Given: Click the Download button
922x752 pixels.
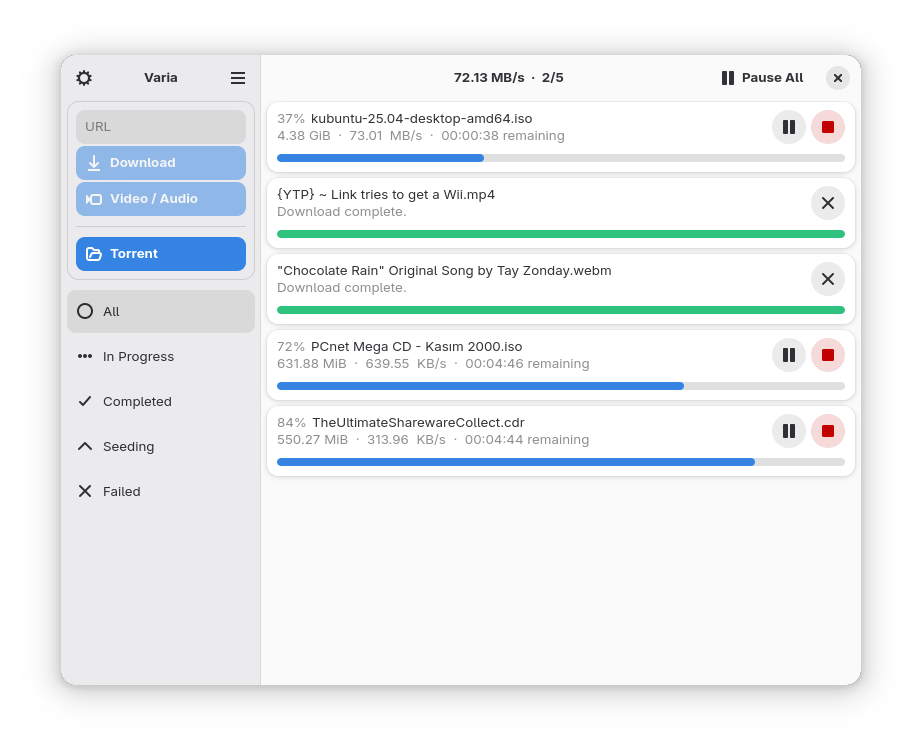Looking at the screenshot, I should click(x=161, y=163).
